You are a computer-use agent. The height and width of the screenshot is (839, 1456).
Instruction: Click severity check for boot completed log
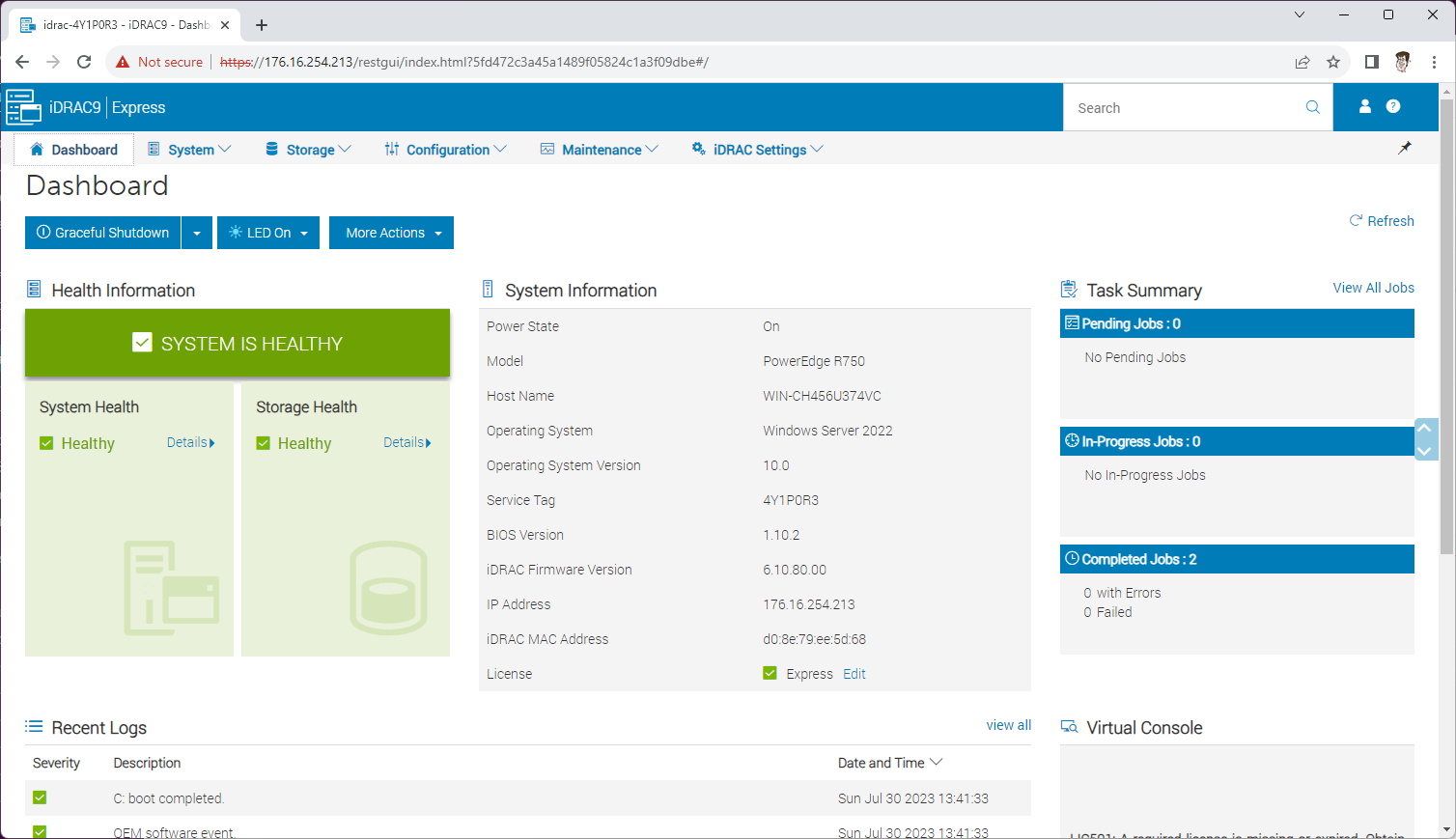tap(40, 797)
